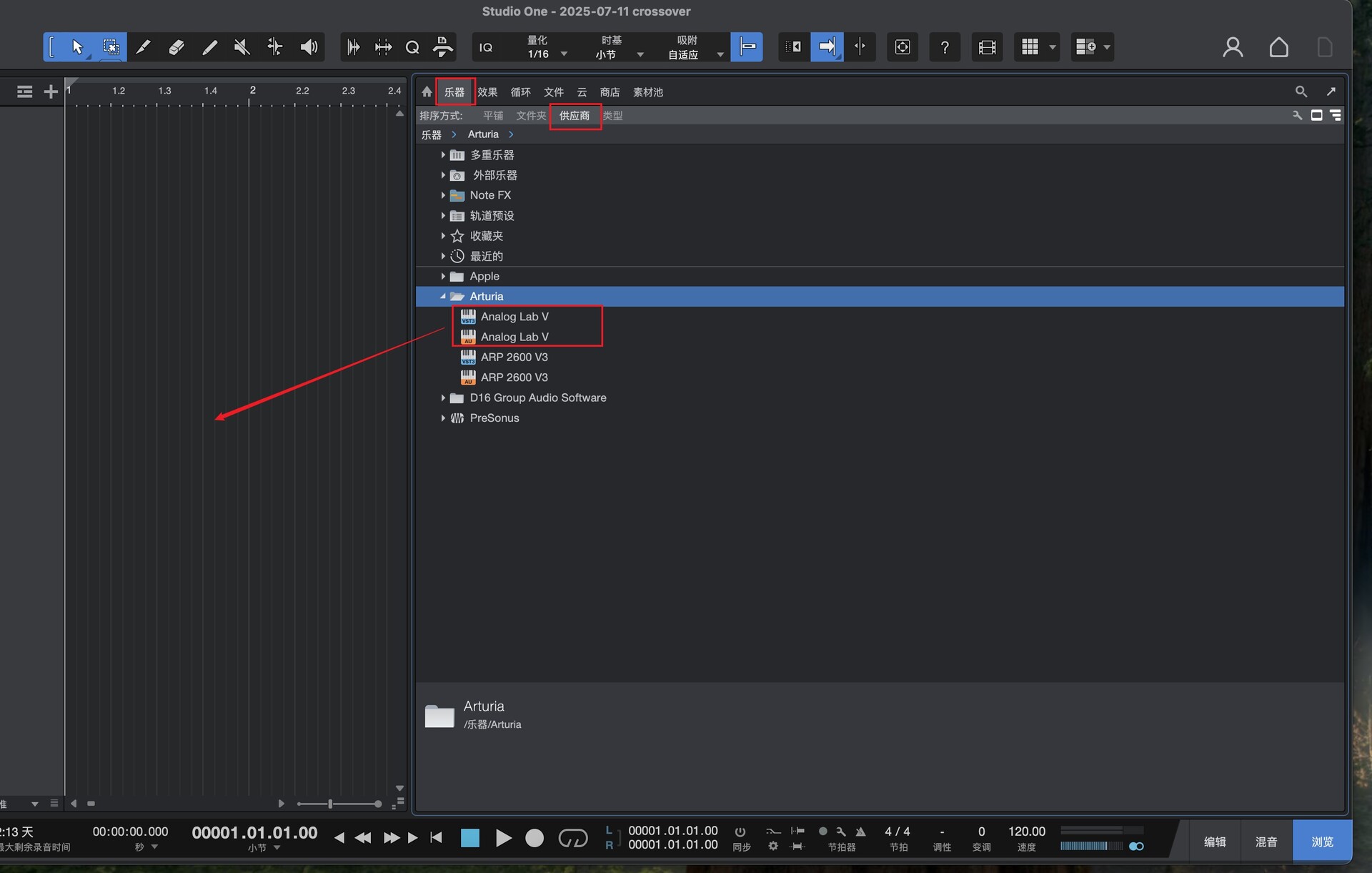Select the ARP 2600 V3 VST3 plugin
1372x873 pixels.
[514, 357]
